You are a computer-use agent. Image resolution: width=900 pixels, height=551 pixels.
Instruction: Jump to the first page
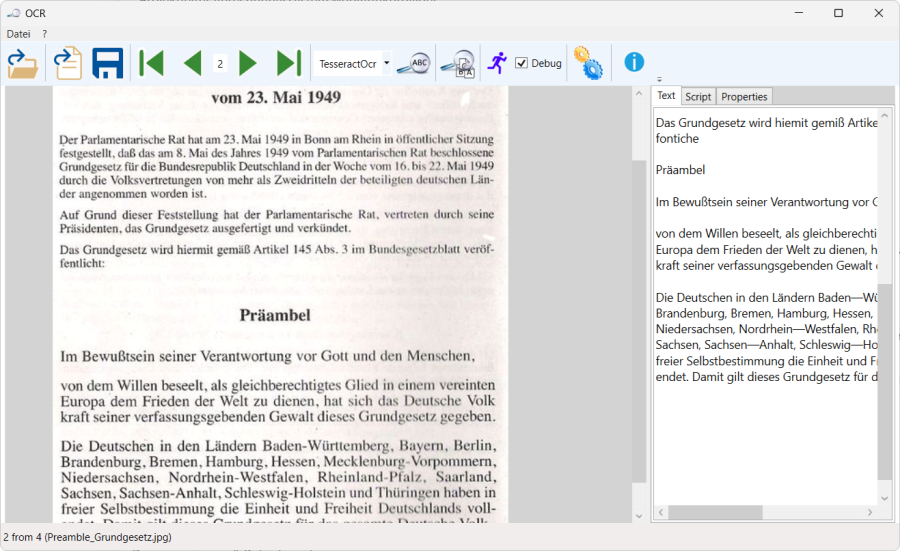point(151,63)
